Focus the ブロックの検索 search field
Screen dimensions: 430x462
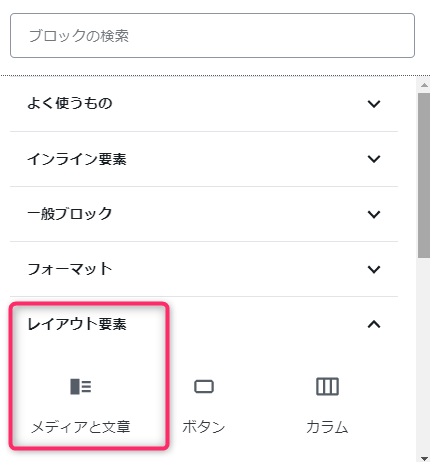(212, 36)
